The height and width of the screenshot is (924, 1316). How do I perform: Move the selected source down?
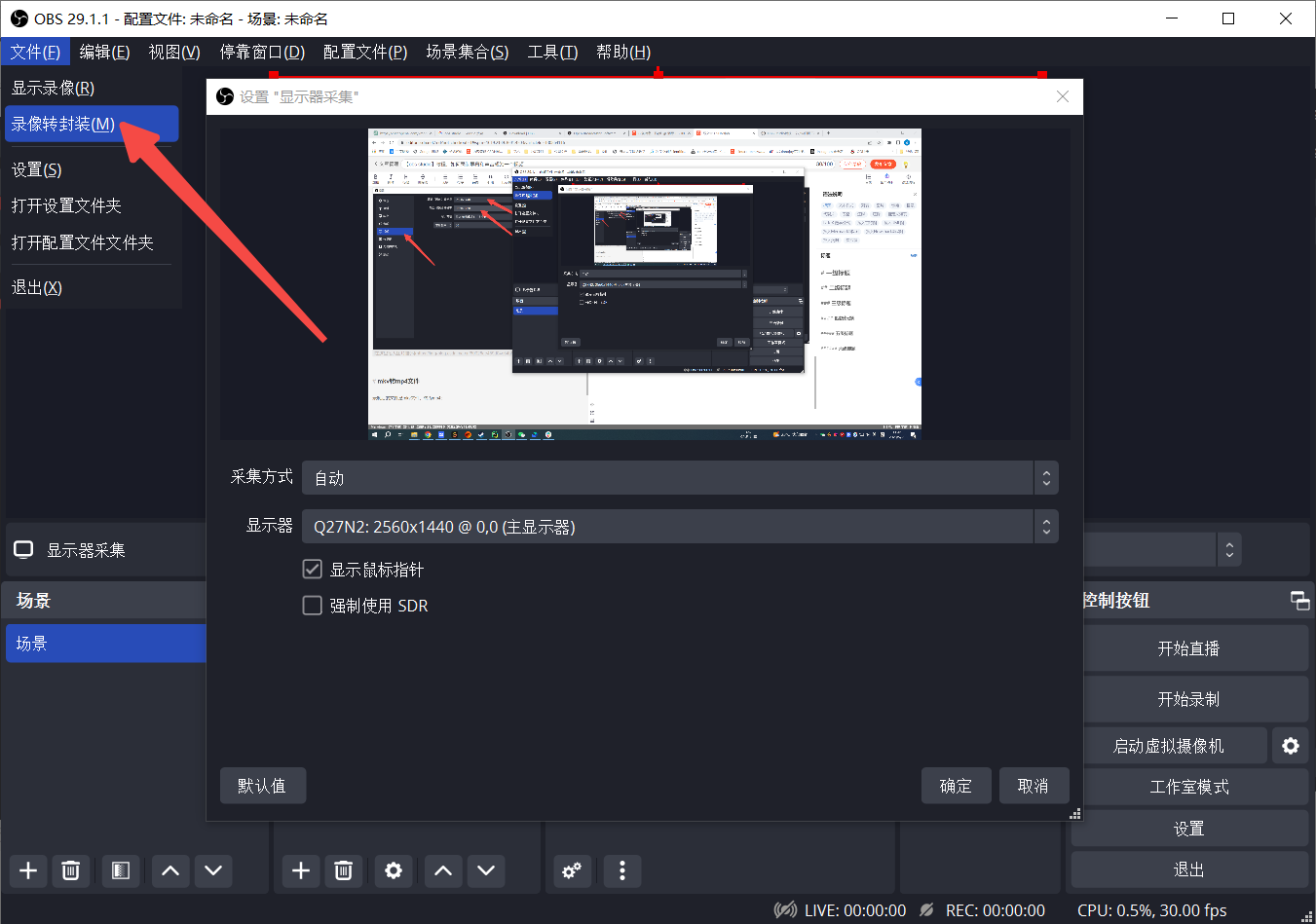486,870
